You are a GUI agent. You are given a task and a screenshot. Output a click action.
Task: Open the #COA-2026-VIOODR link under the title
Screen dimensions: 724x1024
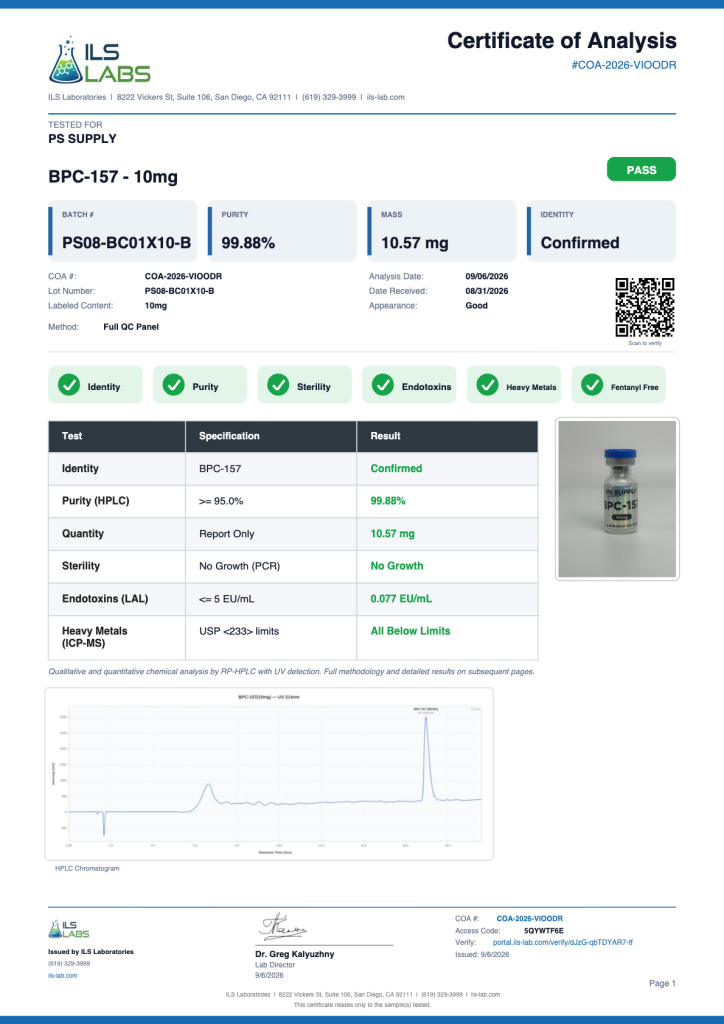(x=623, y=65)
